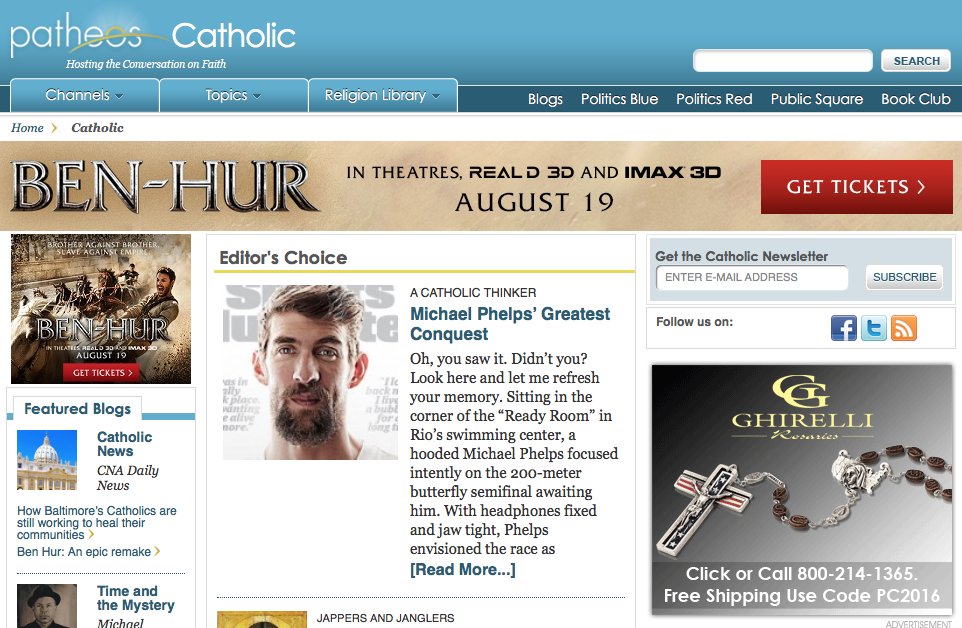
Task: Open the RSS feed icon
Action: pos(904,328)
